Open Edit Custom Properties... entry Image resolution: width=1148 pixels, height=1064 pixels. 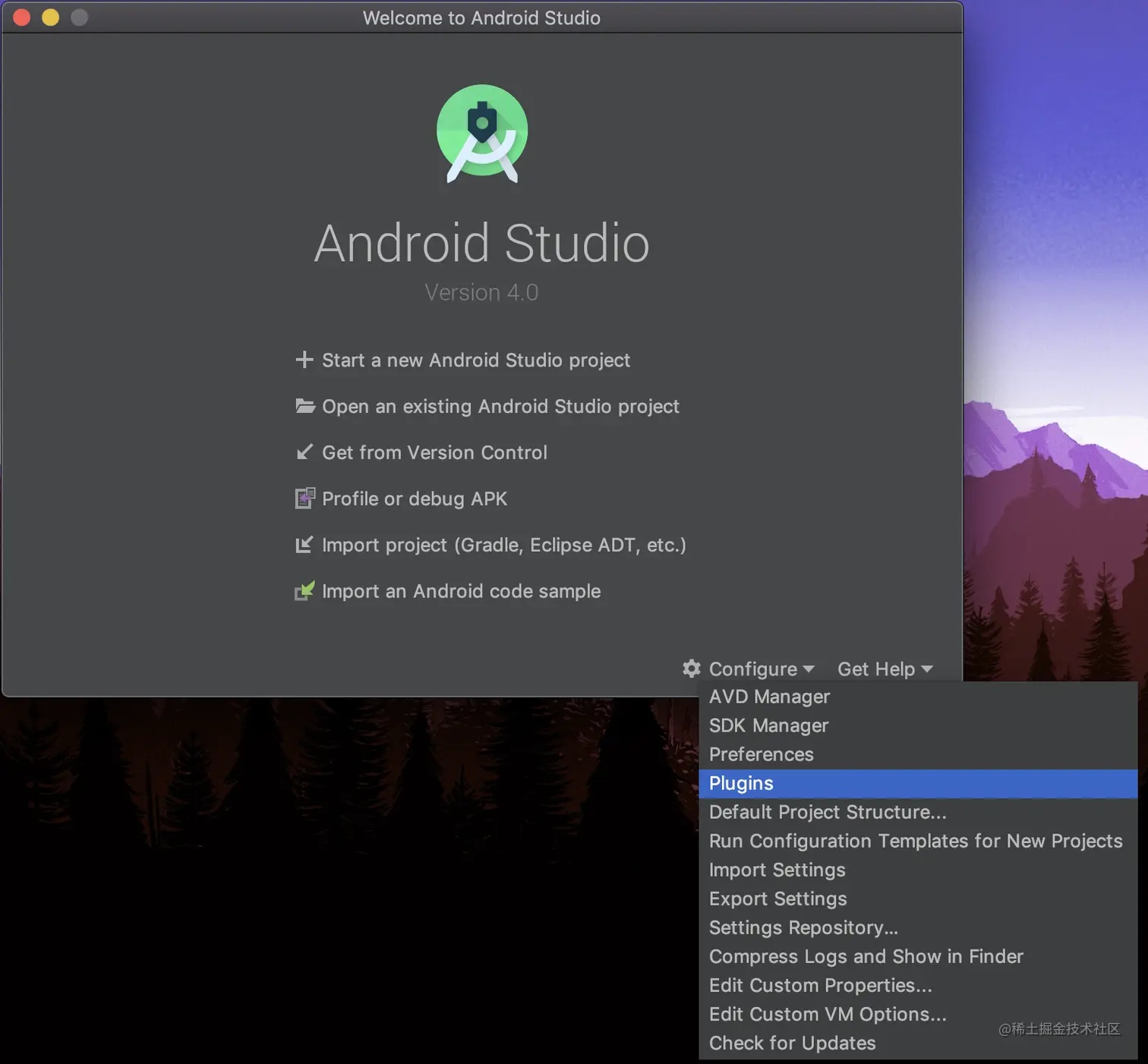918,985
